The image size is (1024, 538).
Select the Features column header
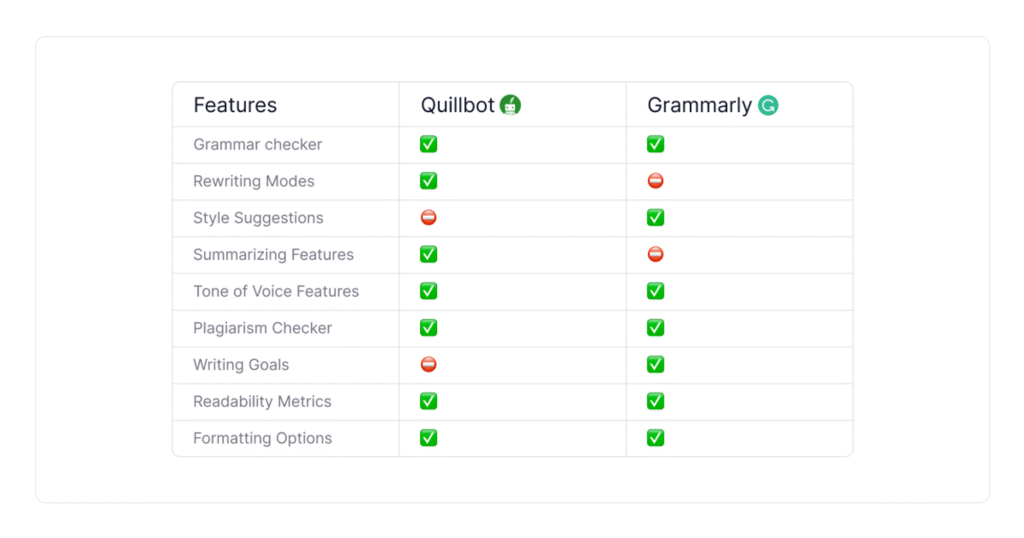click(235, 105)
